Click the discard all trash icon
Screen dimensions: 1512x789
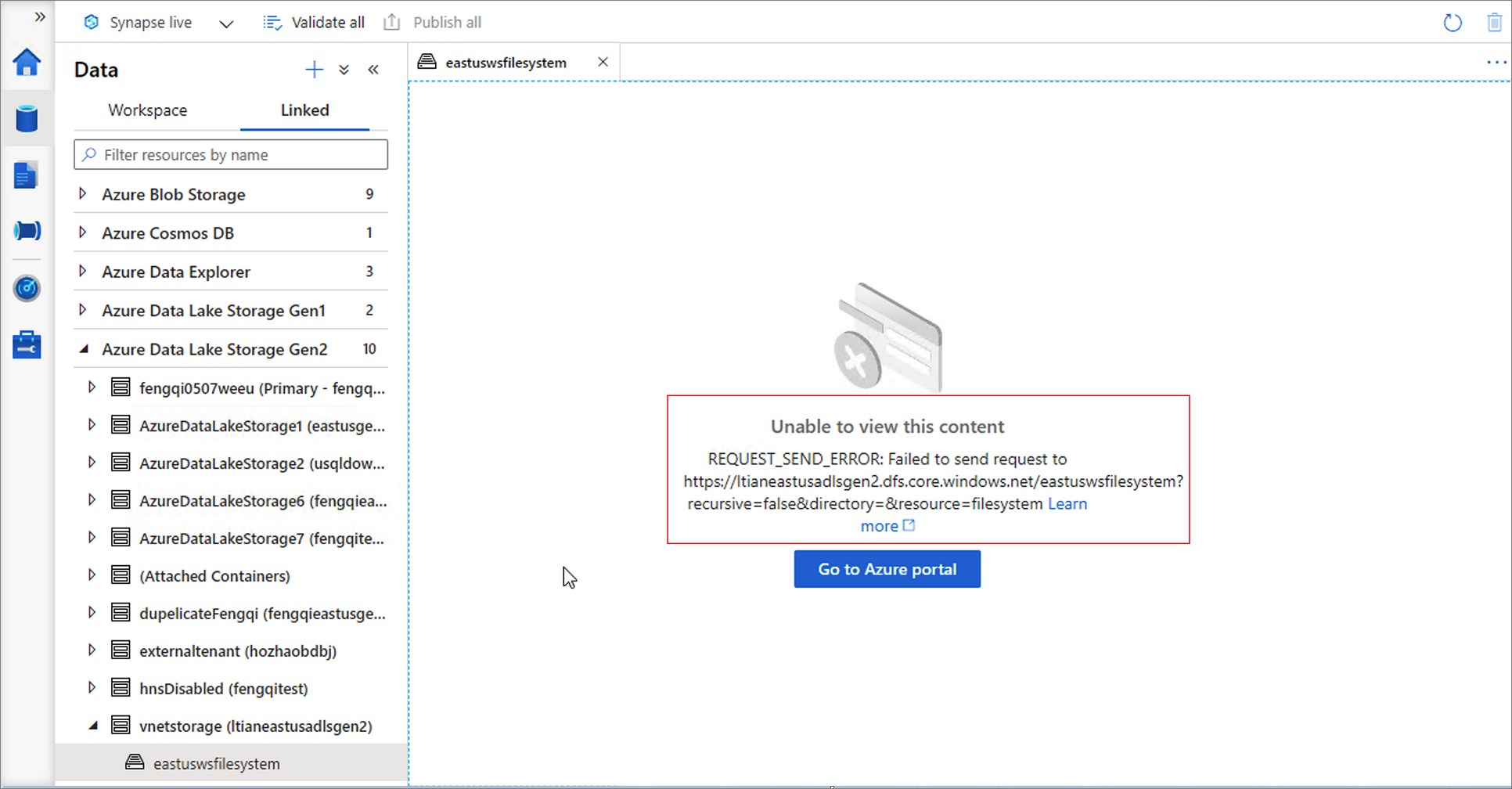[x=1494, y=23]
